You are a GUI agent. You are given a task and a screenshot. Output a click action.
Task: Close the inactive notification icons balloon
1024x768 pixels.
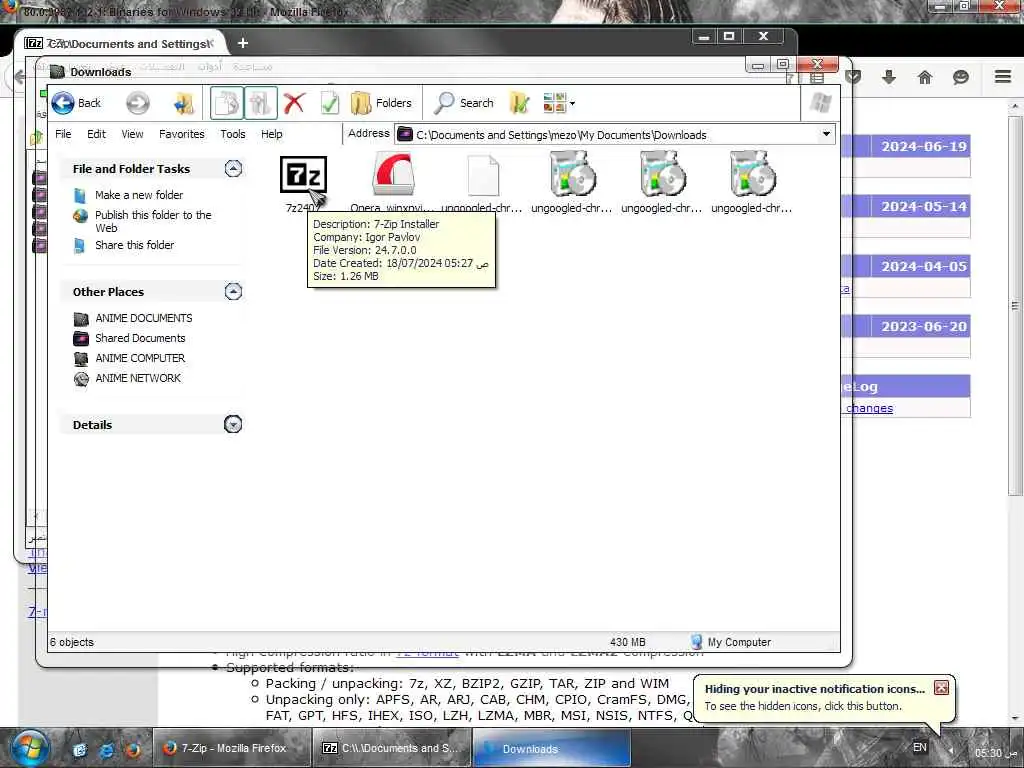click(x=941, y=688)
